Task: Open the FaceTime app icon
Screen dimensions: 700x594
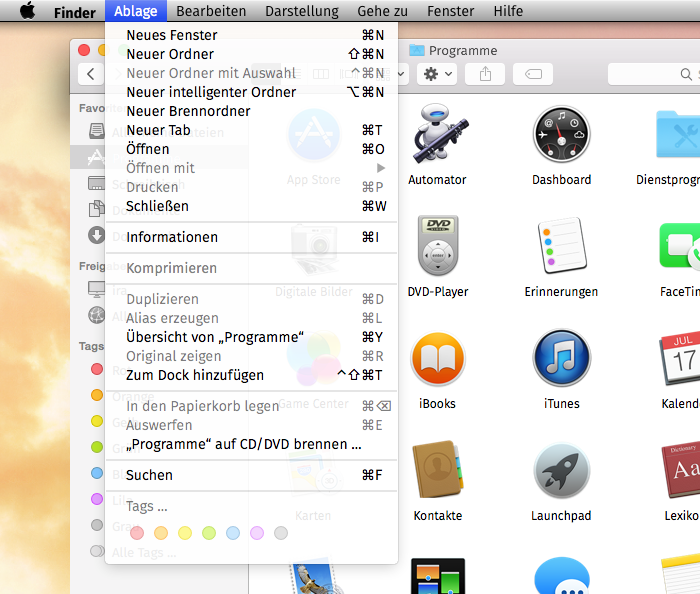Action: (x=680, y=246)
